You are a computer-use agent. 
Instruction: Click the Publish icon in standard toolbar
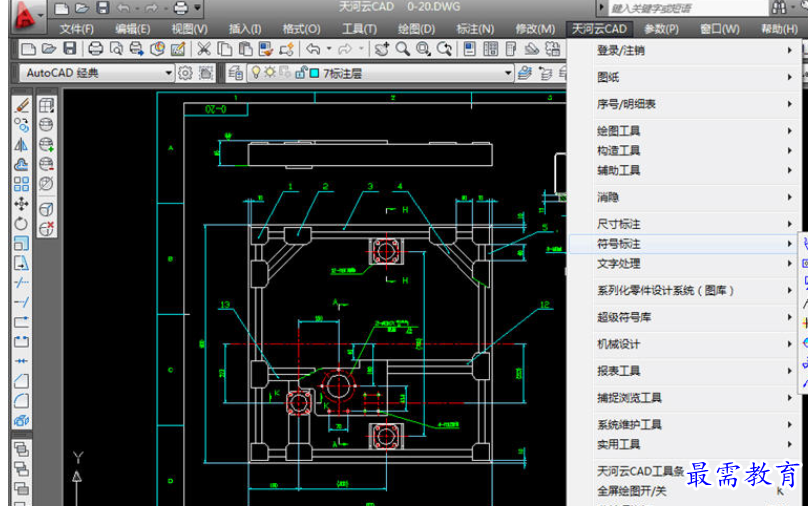pyautogui.click(x=137, y=49)
